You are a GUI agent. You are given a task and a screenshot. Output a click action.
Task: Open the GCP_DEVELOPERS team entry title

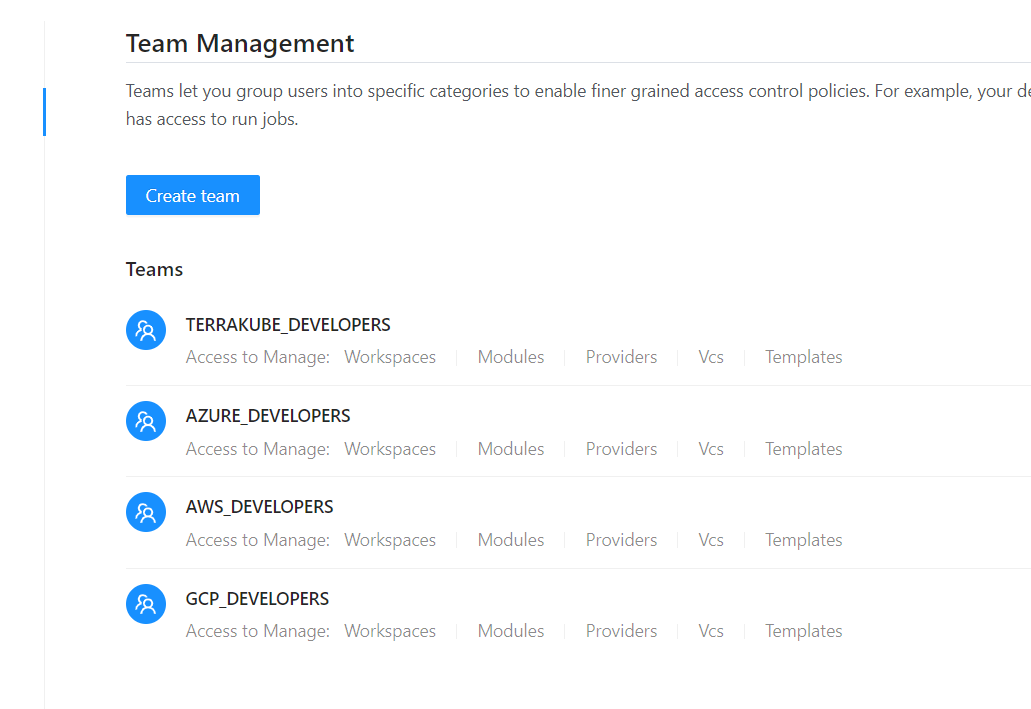tap(257, 599)
